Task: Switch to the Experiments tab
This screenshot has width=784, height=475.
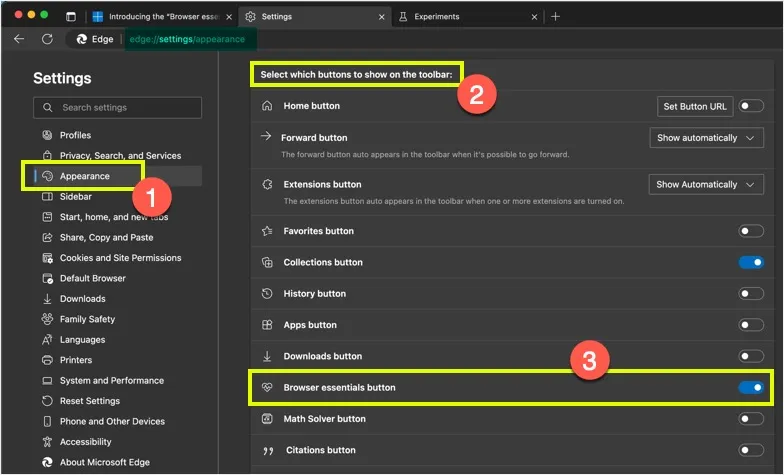Action: pyautogui.click(x=468, y=16)
